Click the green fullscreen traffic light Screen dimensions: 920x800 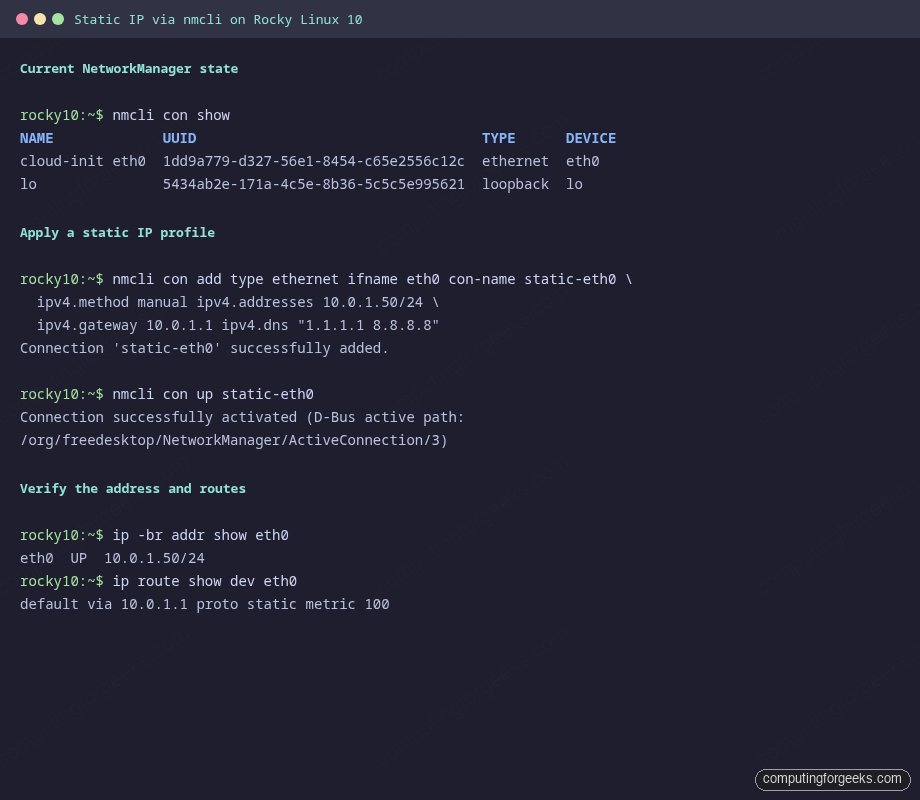pyautogui.click(x=58, y=17)
